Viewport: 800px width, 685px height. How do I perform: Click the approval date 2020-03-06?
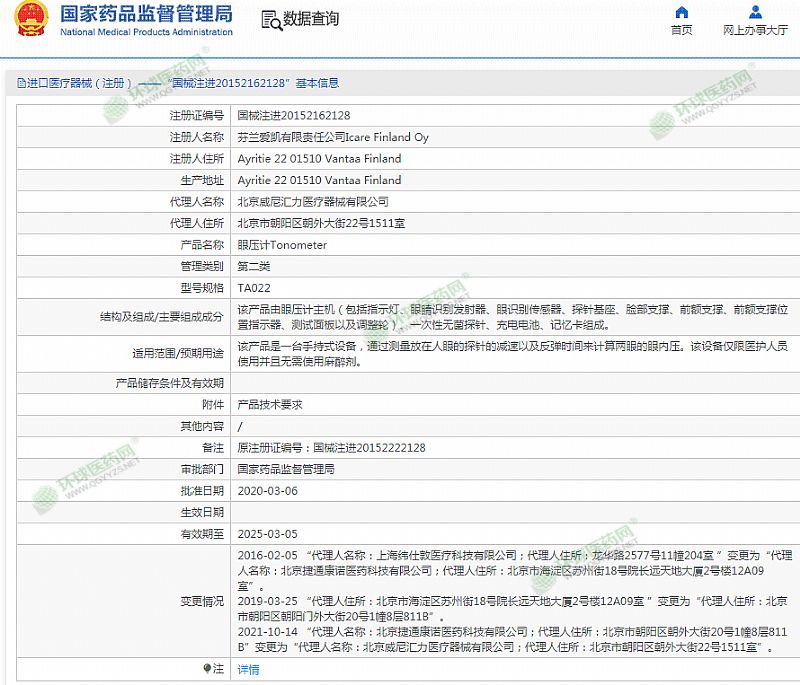click(x=267, y=491)
